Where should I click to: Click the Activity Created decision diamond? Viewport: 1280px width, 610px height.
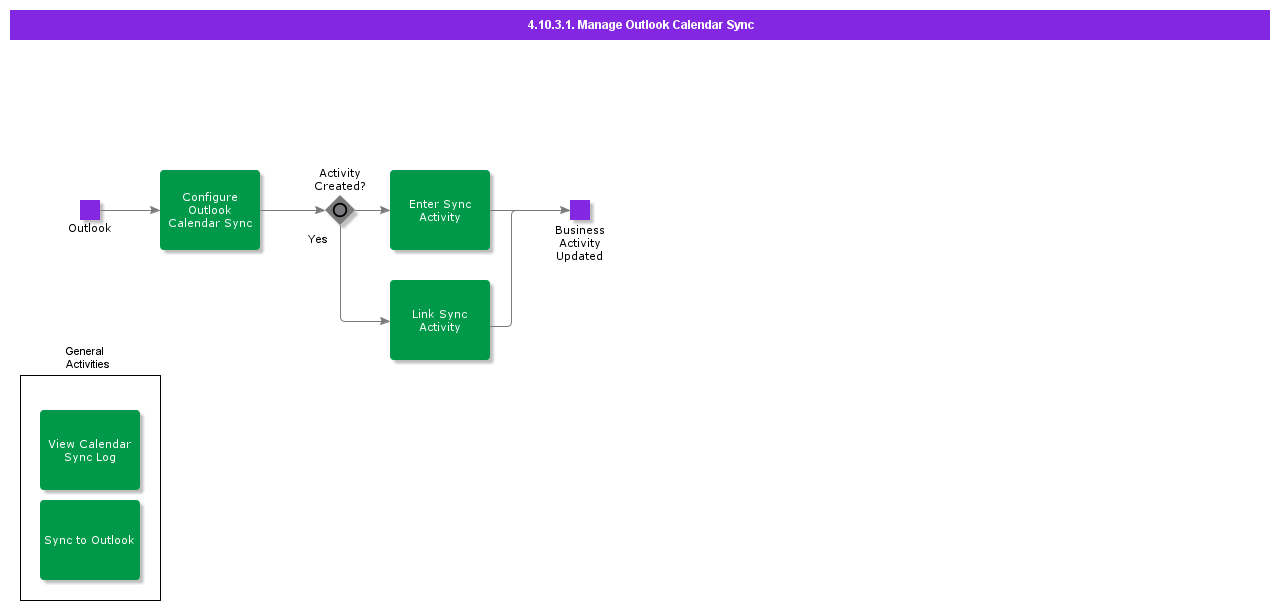340,210
